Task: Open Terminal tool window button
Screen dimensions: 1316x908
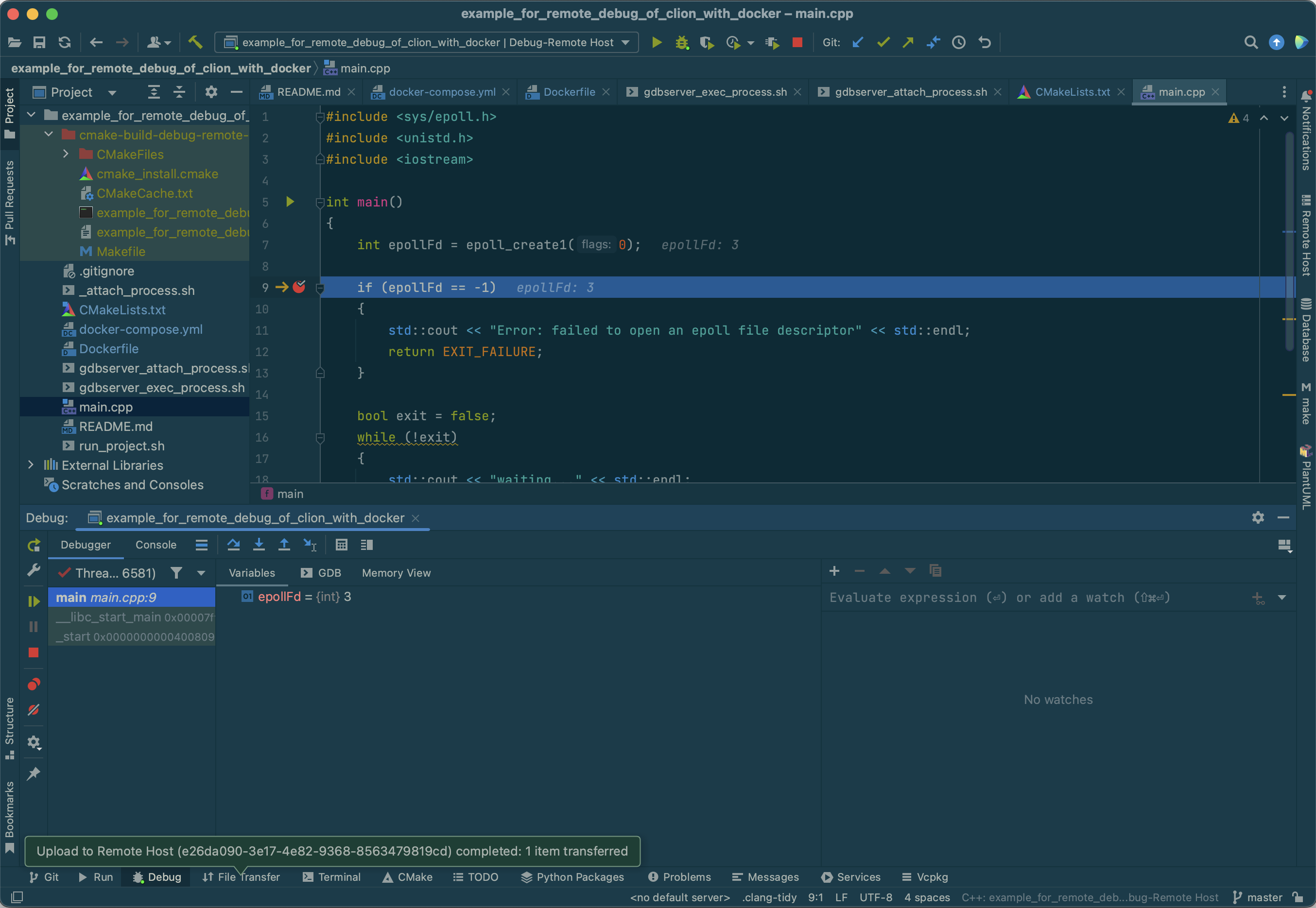Action: click(332, 877)
